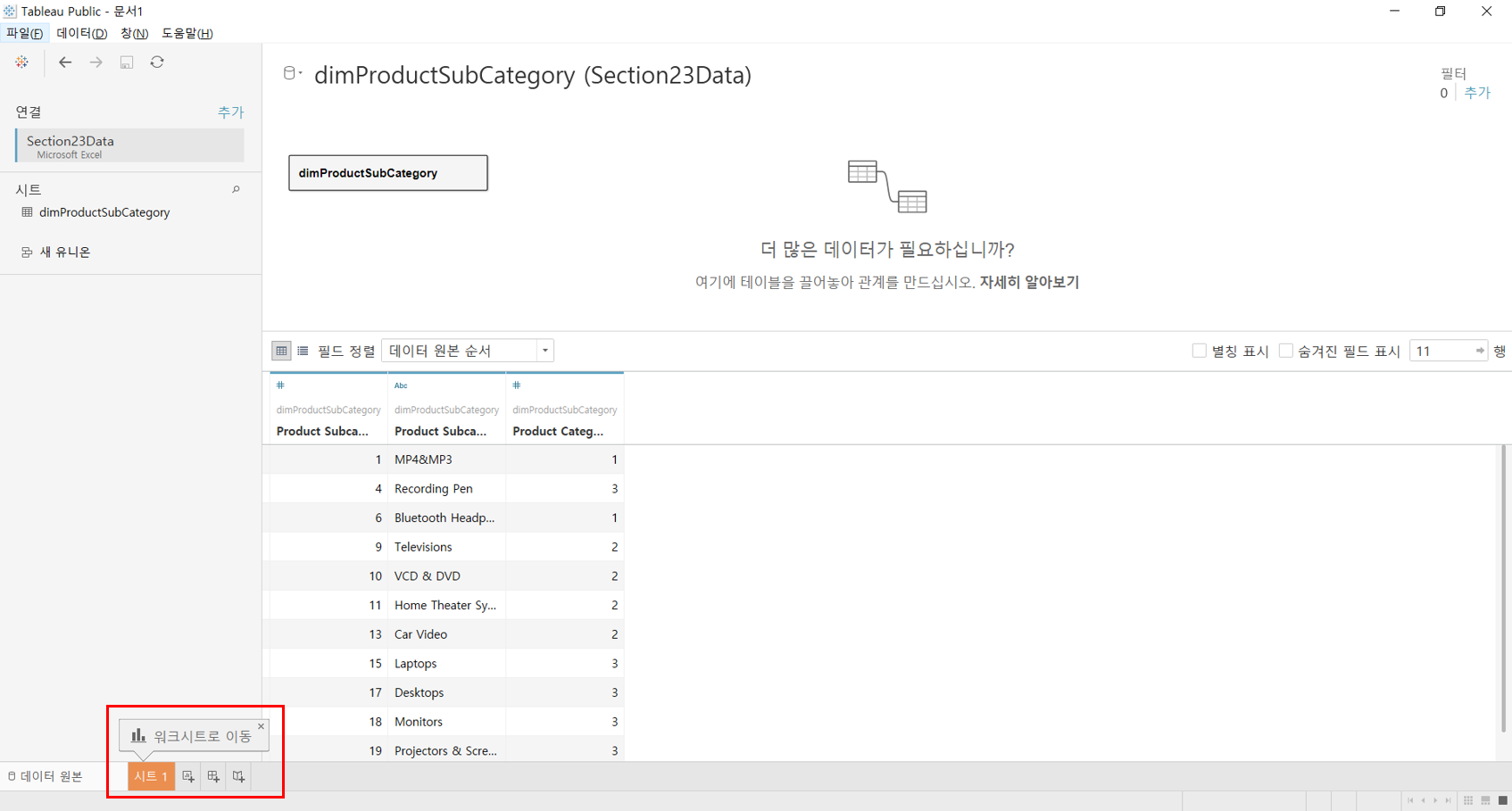Click the row count input field

click(x=1441, y=351)
